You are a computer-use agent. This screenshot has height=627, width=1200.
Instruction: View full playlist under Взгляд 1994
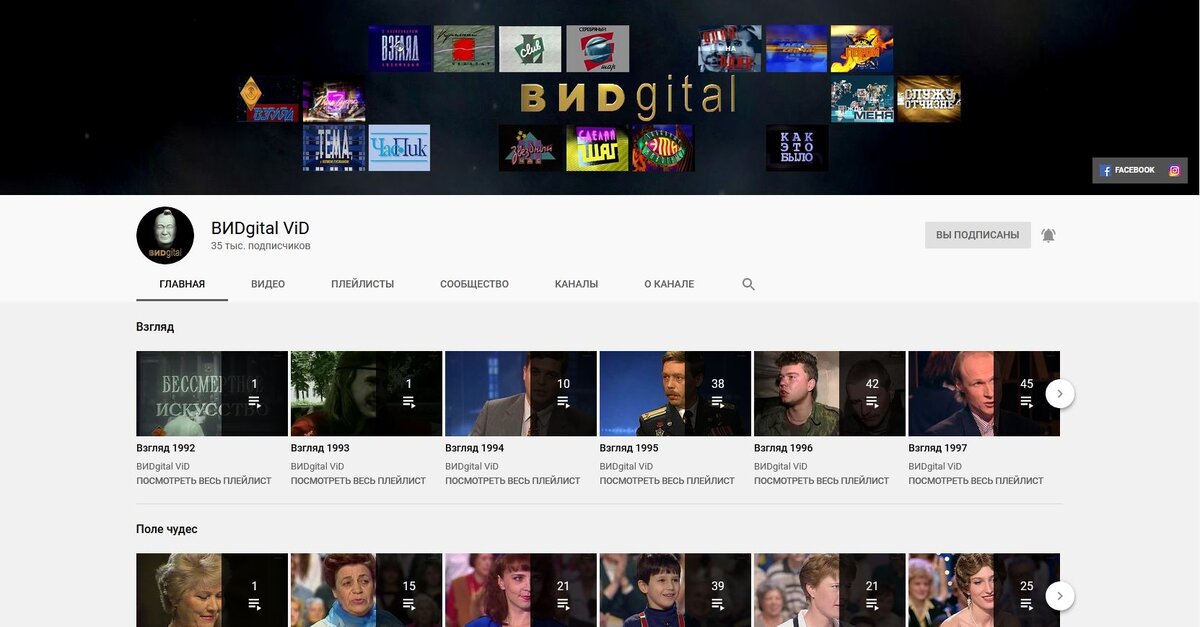click(513, 481)
